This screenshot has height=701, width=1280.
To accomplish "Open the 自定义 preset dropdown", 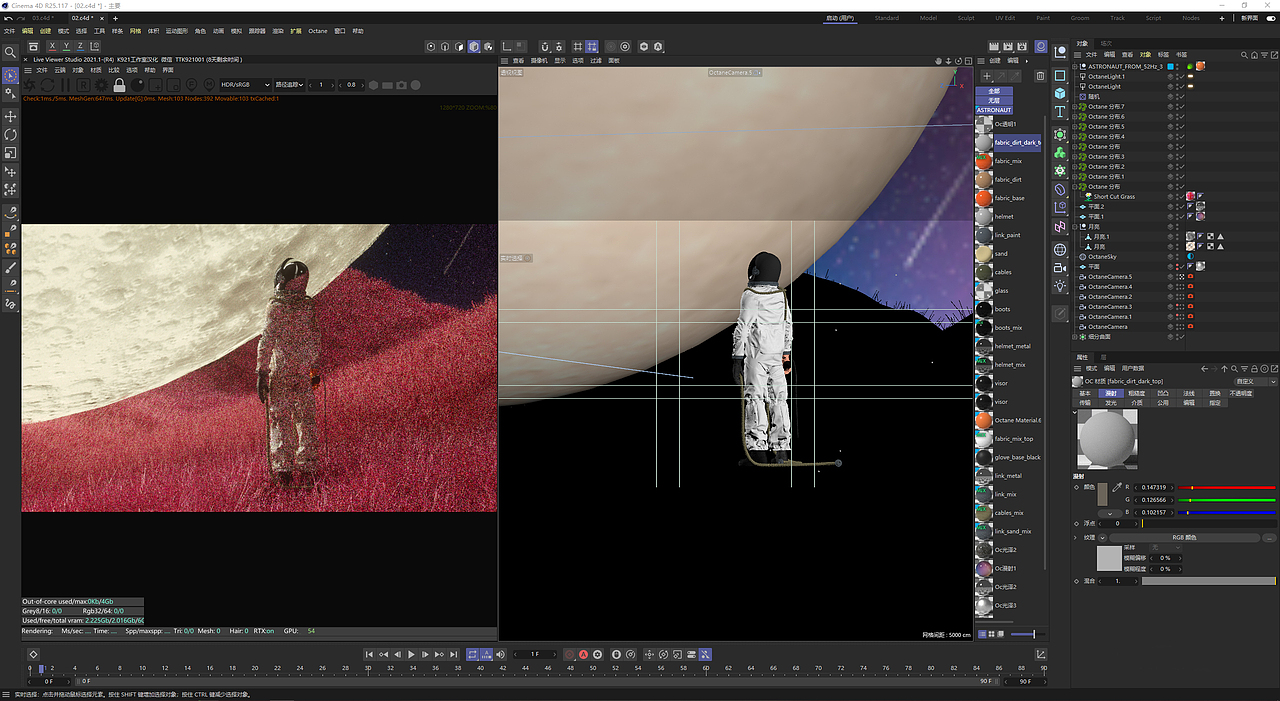I will (x=1256, y=381).
